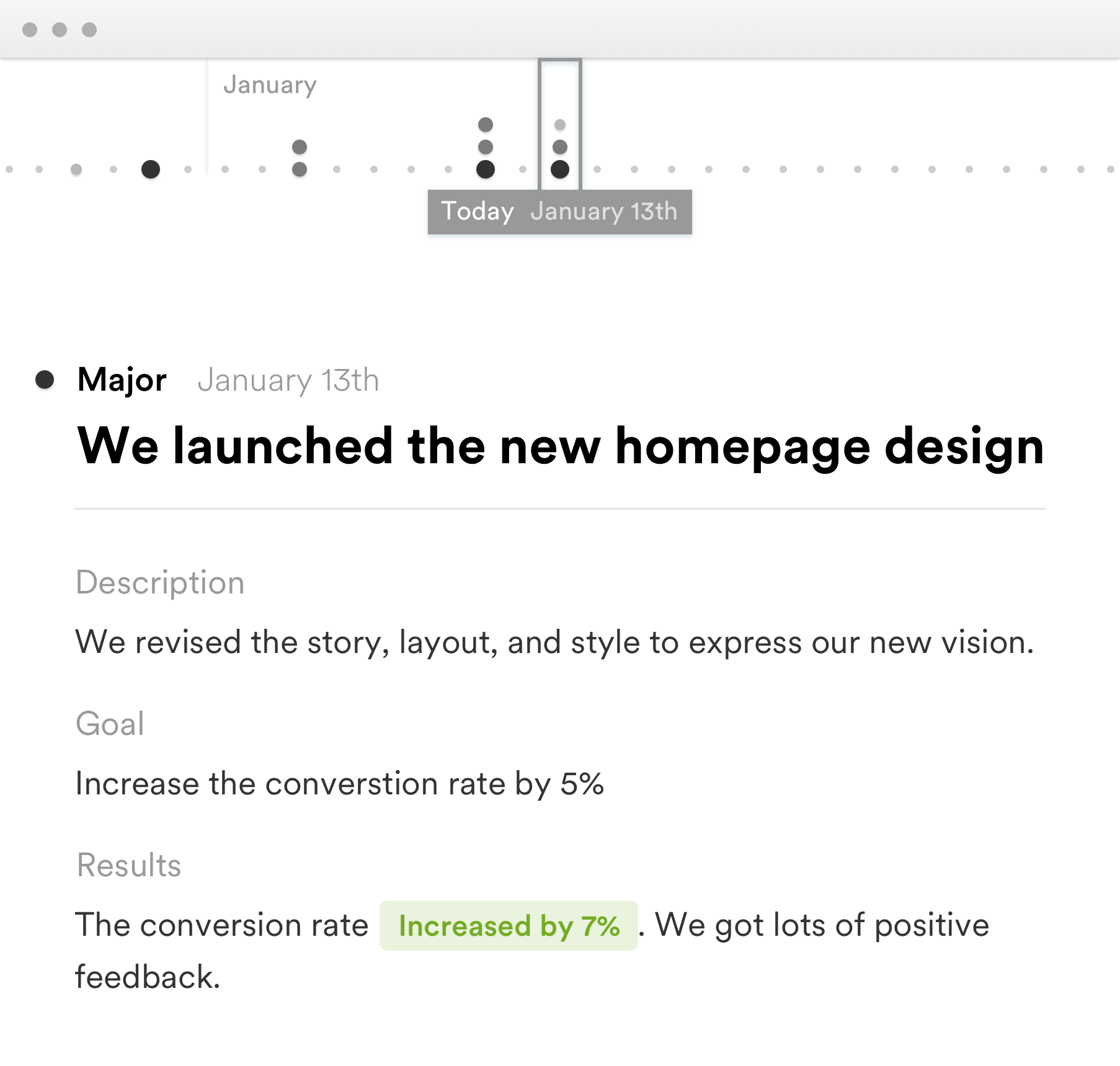Click the dark major dot in today's column
This screenshot has width=1120, height=1066.
[560, 169]
